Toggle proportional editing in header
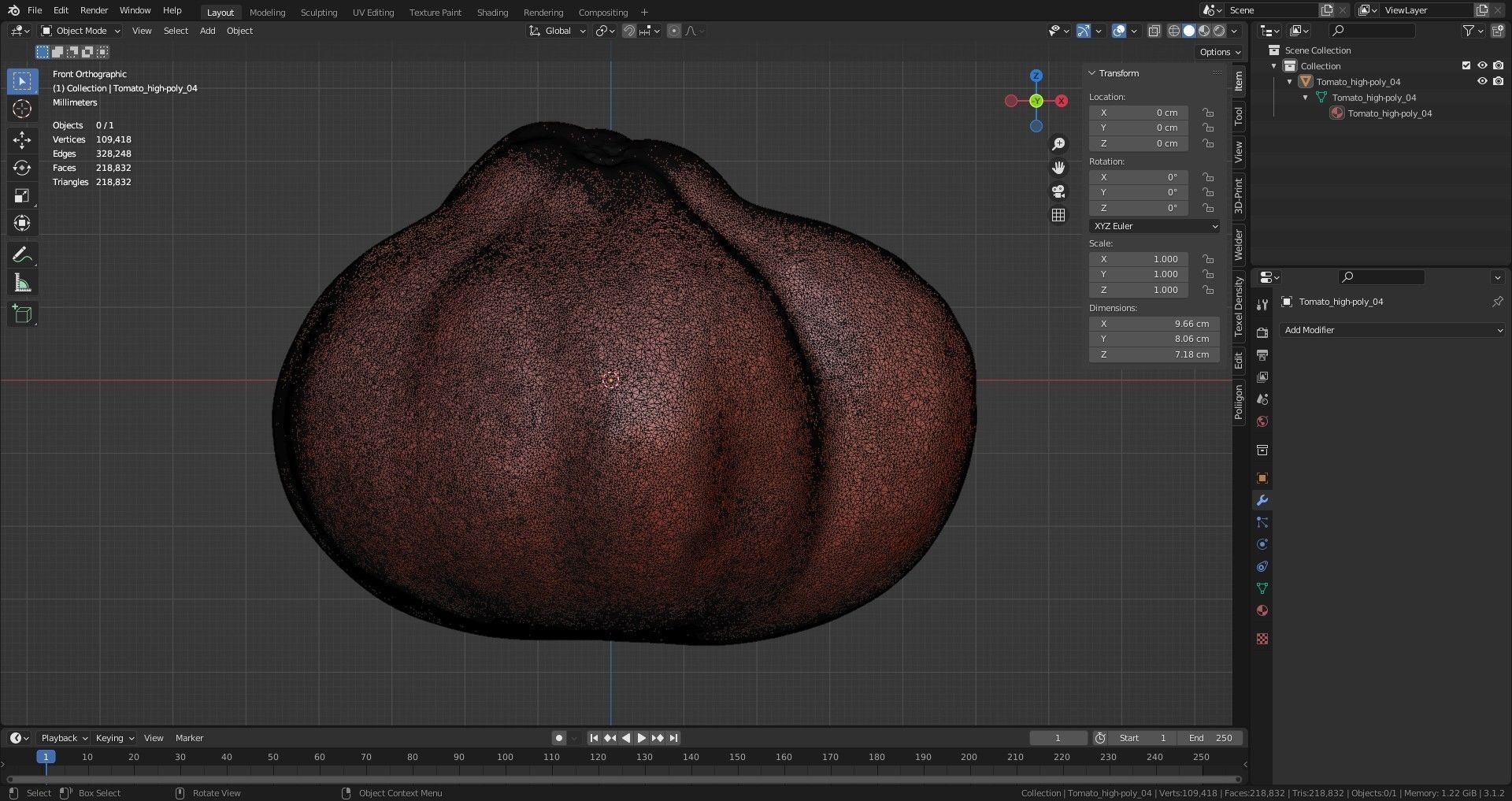The image size is (1512, 801). tap(673, 31)
